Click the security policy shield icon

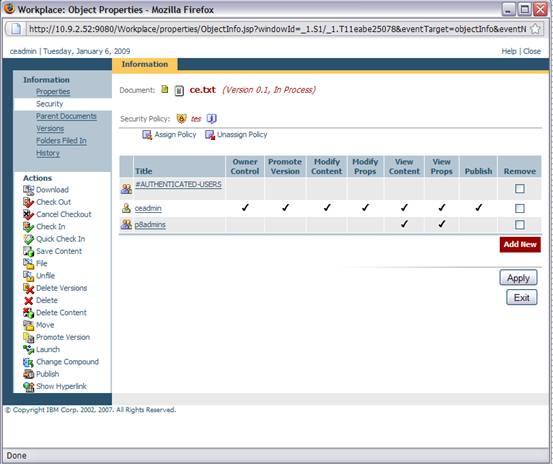pyautogui.click(x=181, y=118)
